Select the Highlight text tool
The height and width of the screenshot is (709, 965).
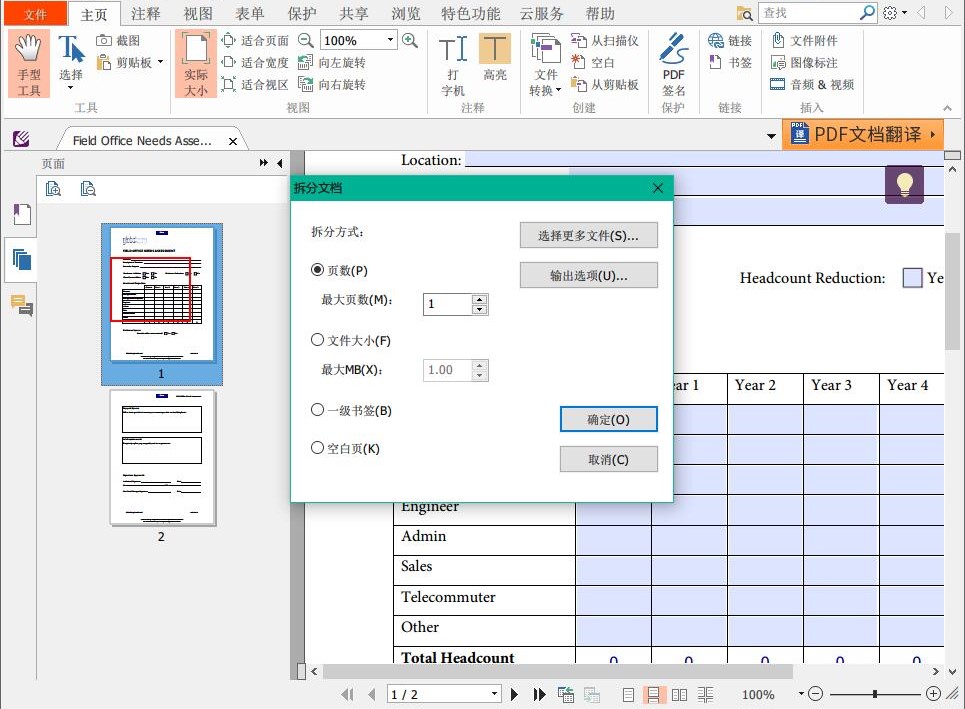pos(495,60)
